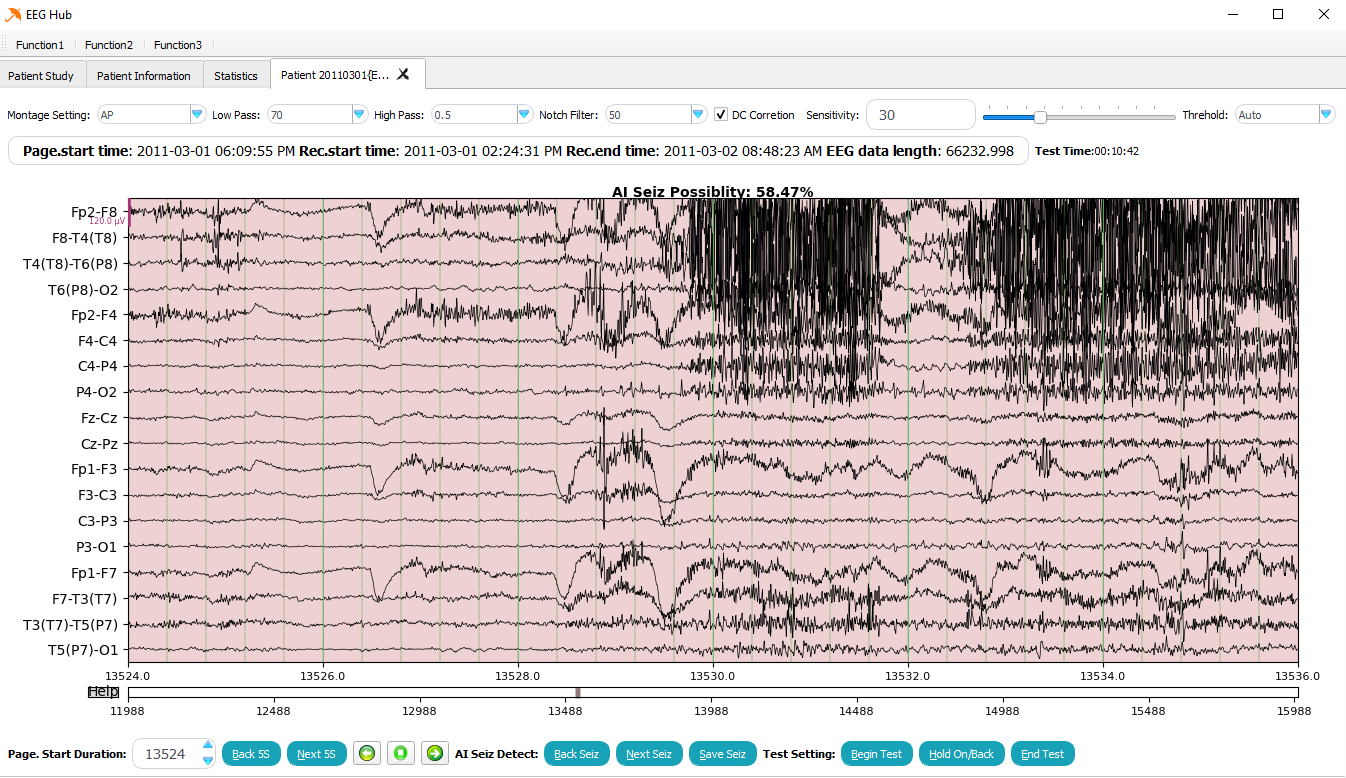Increase the Page Start Duration stepper

207,745
